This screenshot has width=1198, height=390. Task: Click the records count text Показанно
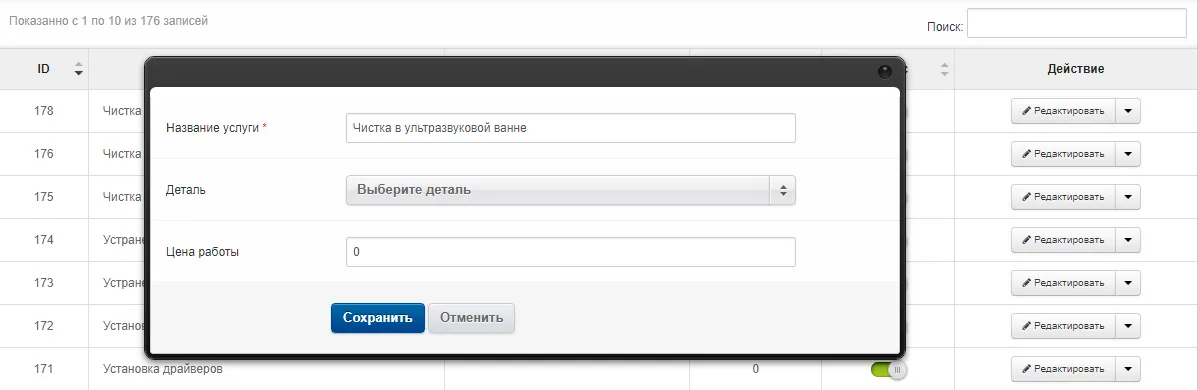coord(108,21)
